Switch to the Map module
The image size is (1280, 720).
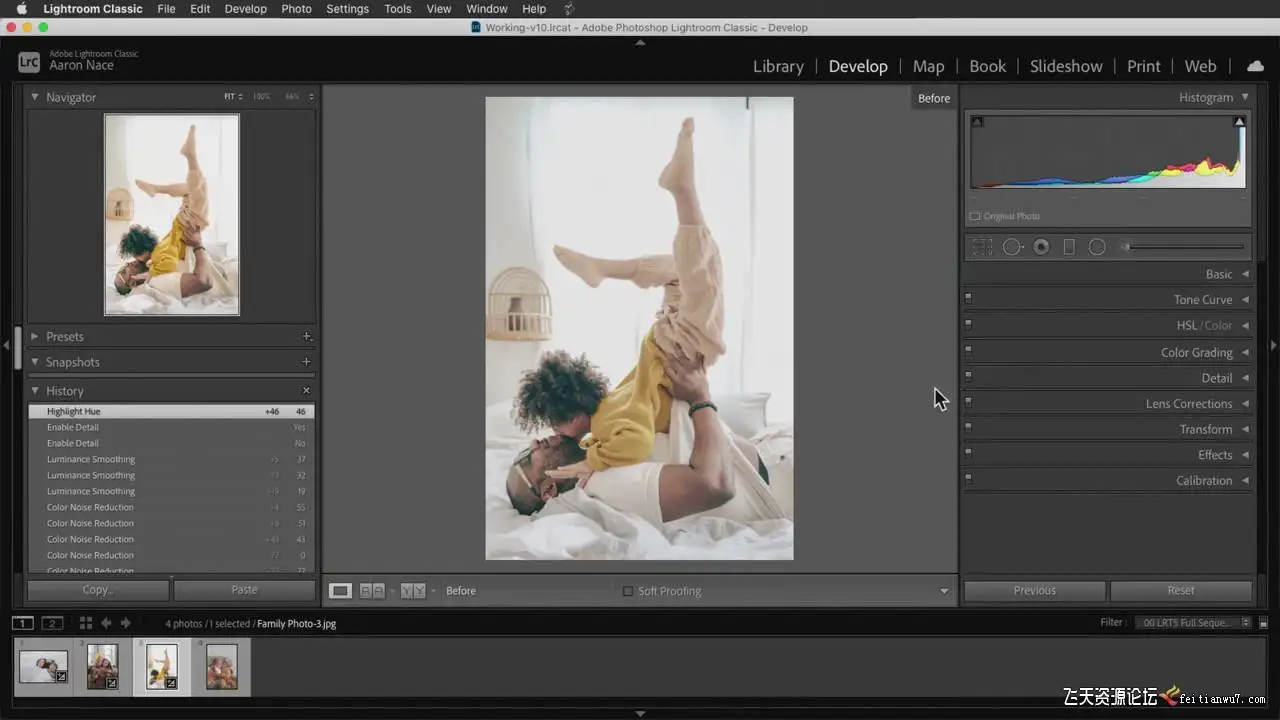[x=928, y=66]
